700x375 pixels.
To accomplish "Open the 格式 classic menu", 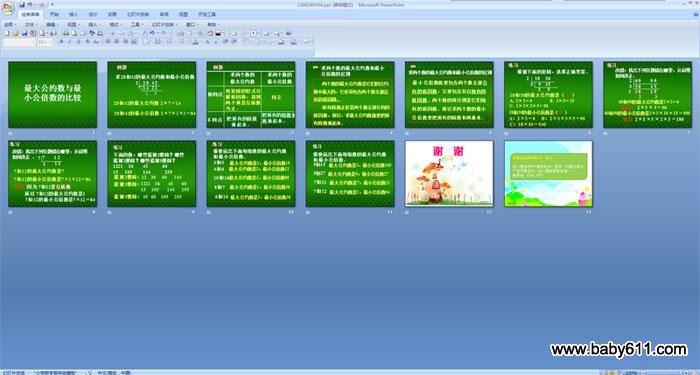I will (116, 25).
